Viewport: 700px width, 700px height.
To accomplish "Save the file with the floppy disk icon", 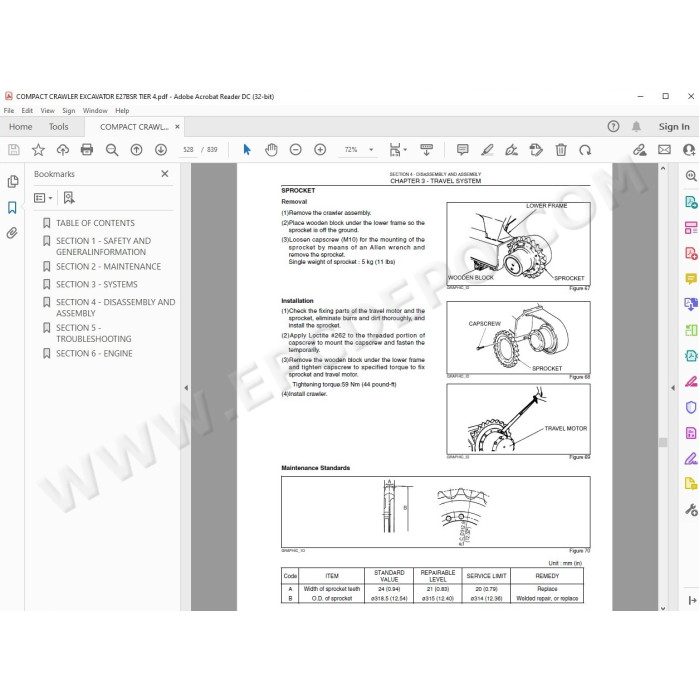I will click(14, 150).
